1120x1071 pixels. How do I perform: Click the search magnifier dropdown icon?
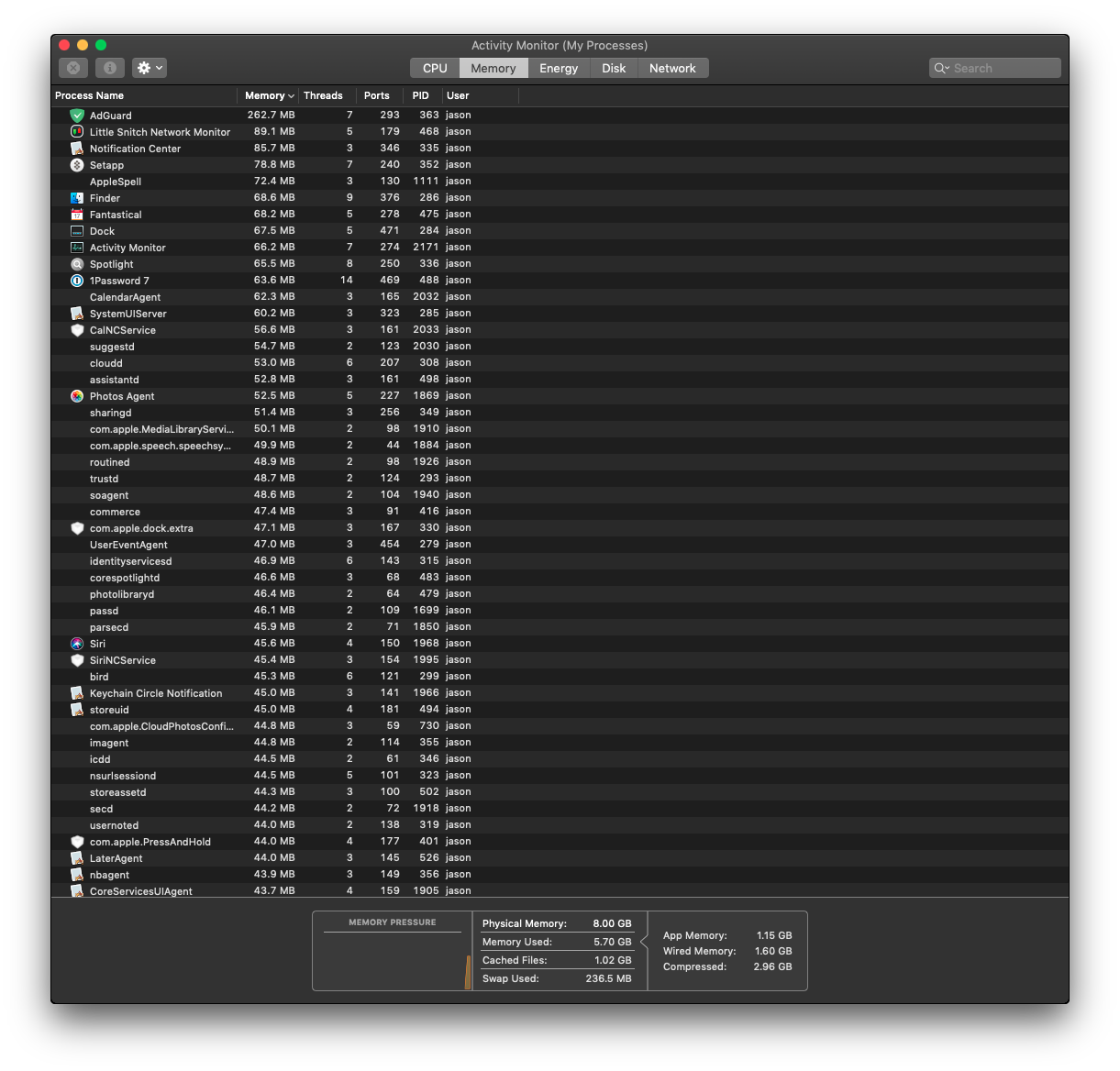pyautogui.click(x=942, y=68)
